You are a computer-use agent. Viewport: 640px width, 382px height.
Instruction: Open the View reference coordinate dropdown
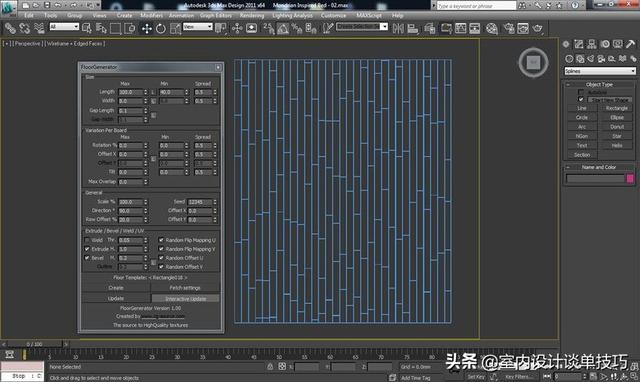tap(198, 27)
